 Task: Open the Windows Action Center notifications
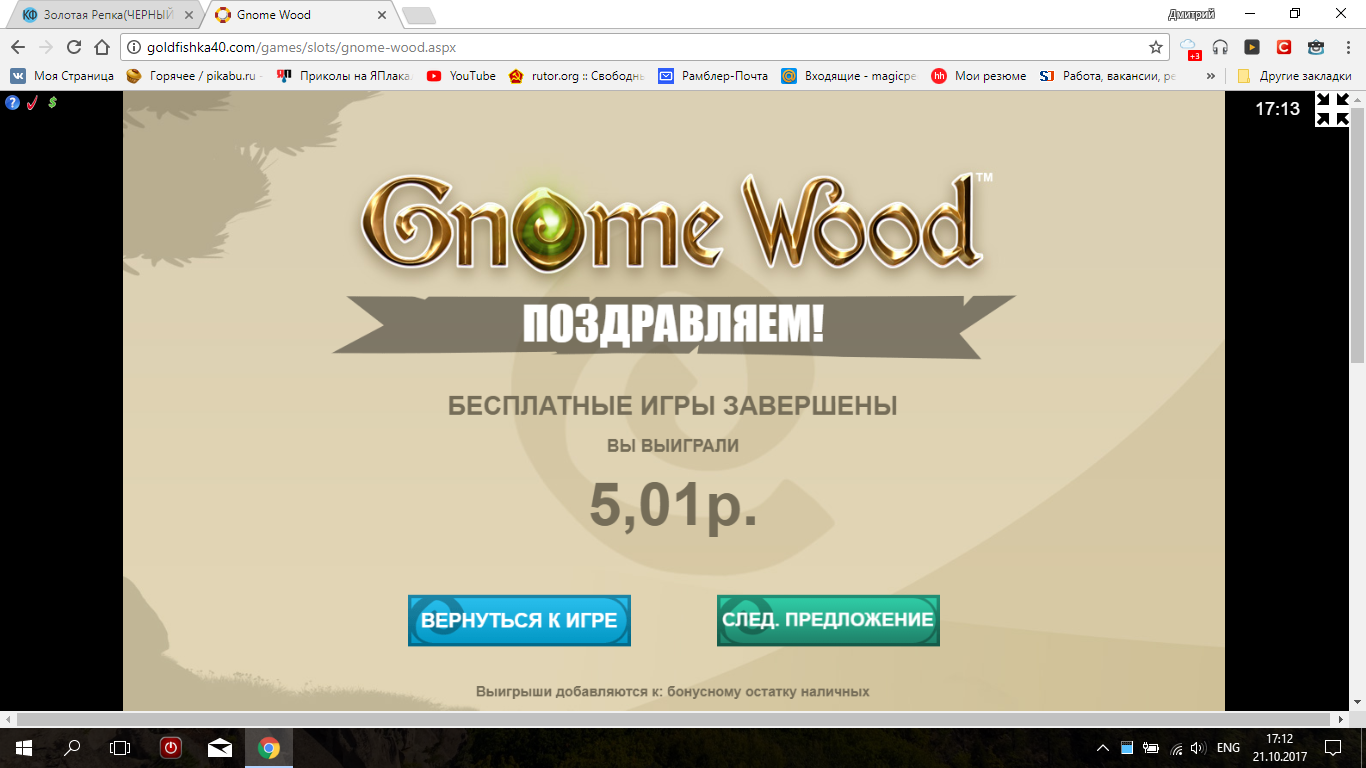(1332, 747)
